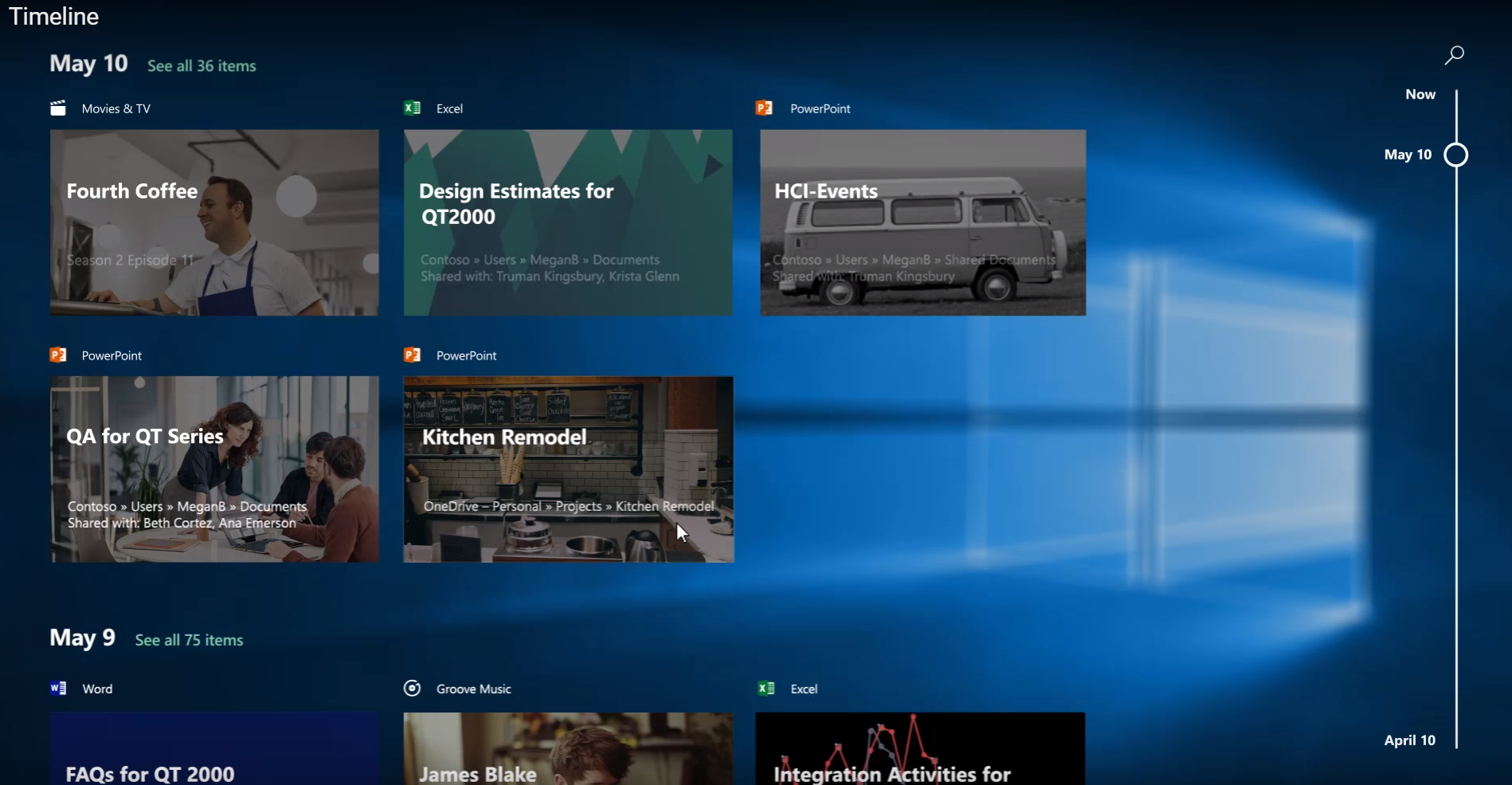Click the PowerPoint icon above Kitchen Remodel
The height and width of the screenshot is (785, 1512).
click(x=412, y=355)
